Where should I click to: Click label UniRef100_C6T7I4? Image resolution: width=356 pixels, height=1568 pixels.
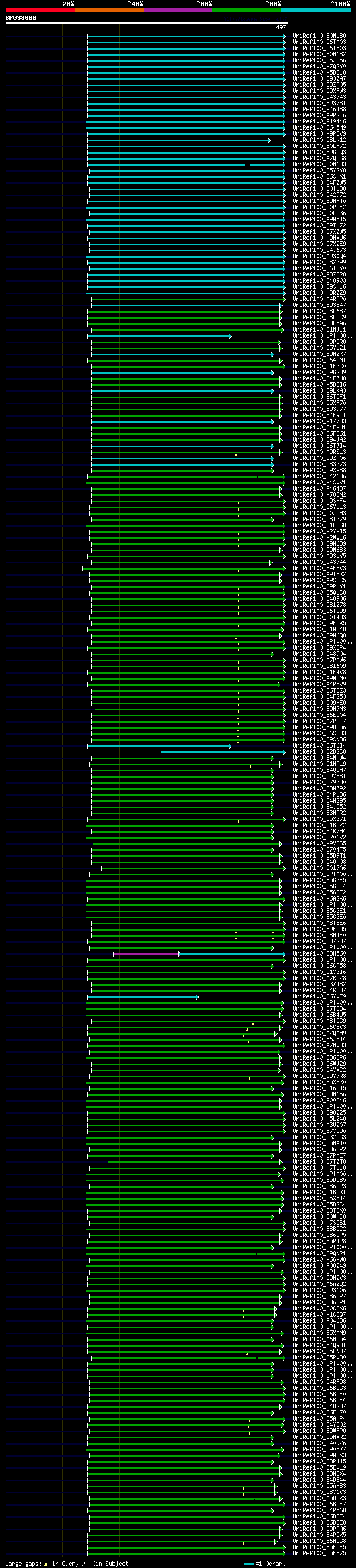point(319,446)
